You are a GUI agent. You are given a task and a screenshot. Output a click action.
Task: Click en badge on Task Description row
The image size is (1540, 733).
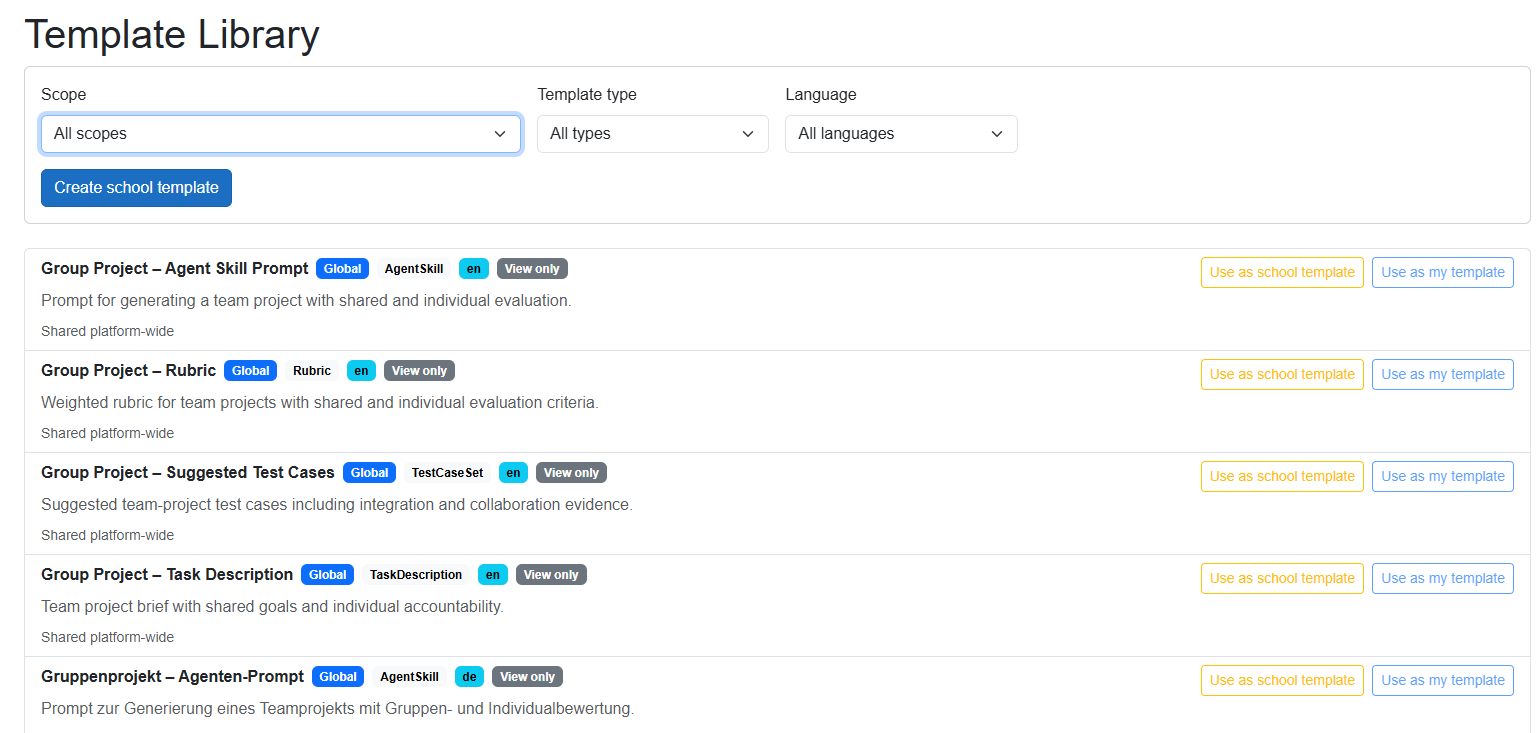pyautogui.click(x=493, y=575)
